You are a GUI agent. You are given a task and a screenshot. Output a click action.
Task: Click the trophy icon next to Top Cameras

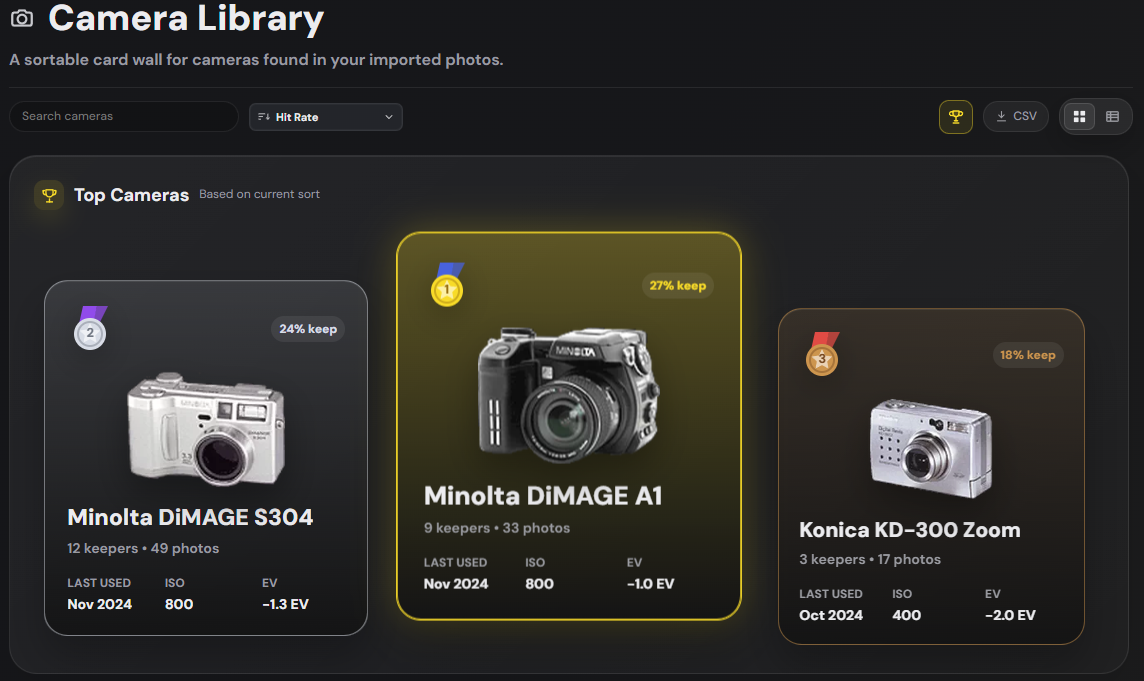[x=49, y=196]
